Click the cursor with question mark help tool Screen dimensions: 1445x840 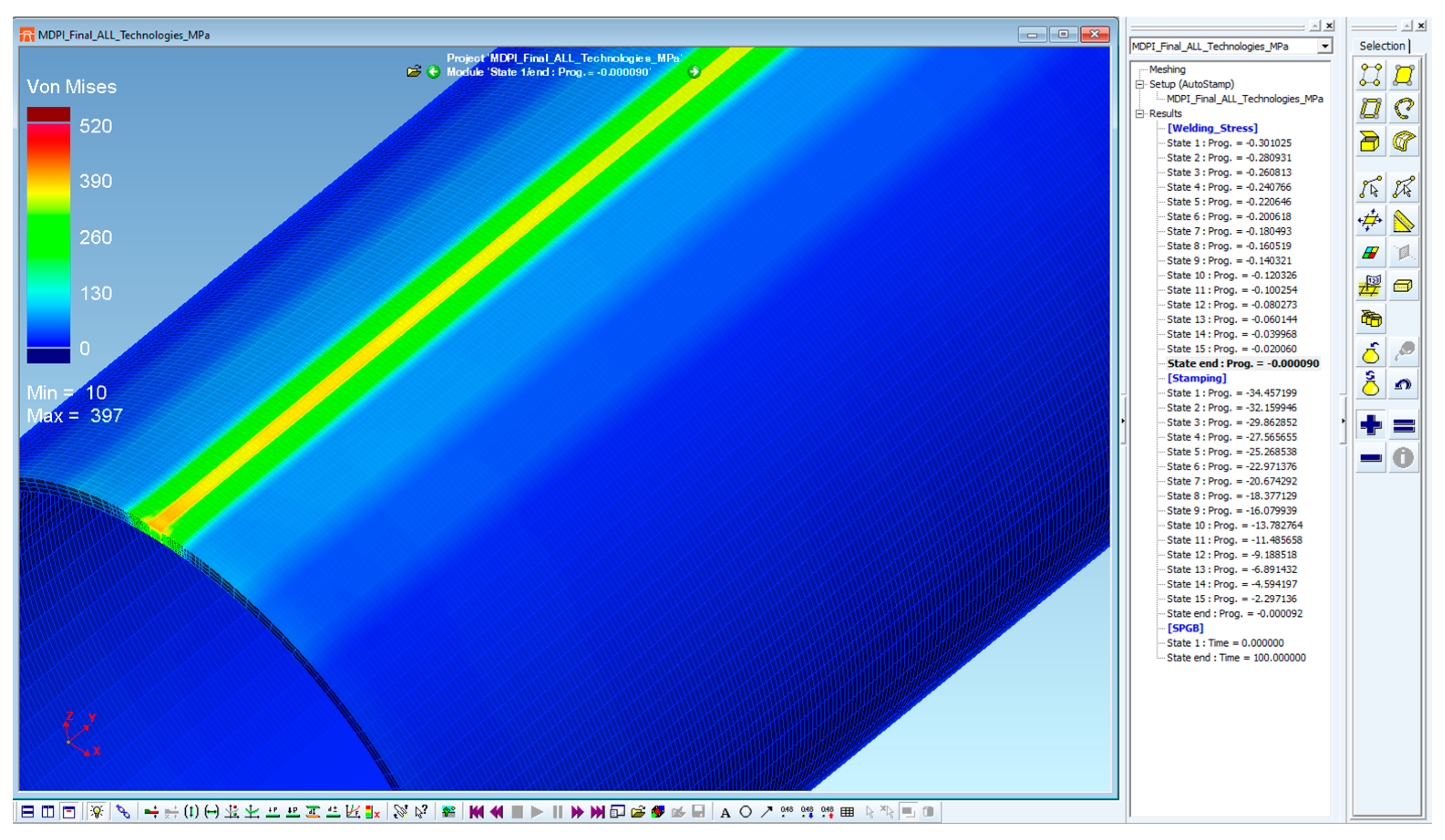coord(422,812)
